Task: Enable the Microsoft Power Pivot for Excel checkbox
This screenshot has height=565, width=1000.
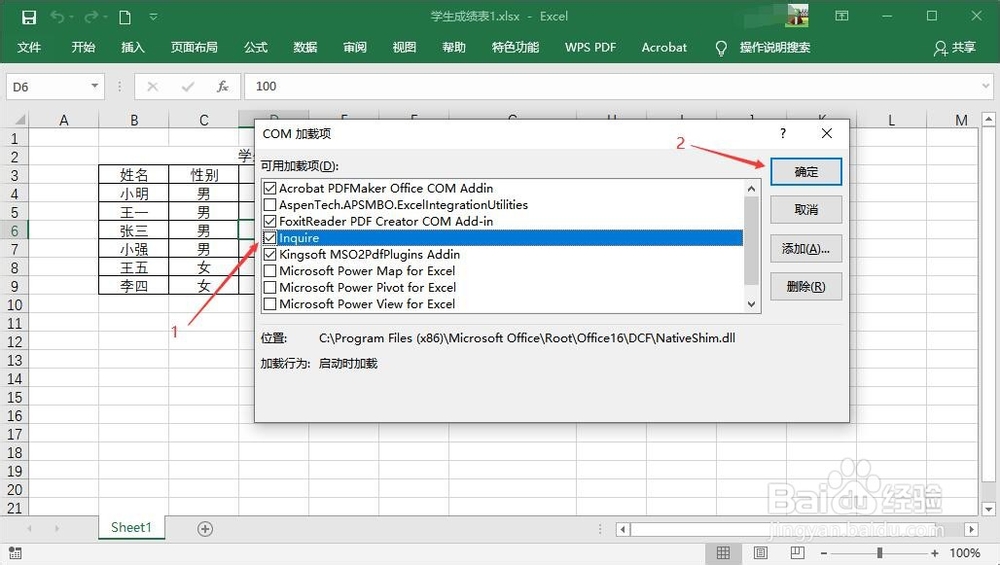Action: click(270, 288)
